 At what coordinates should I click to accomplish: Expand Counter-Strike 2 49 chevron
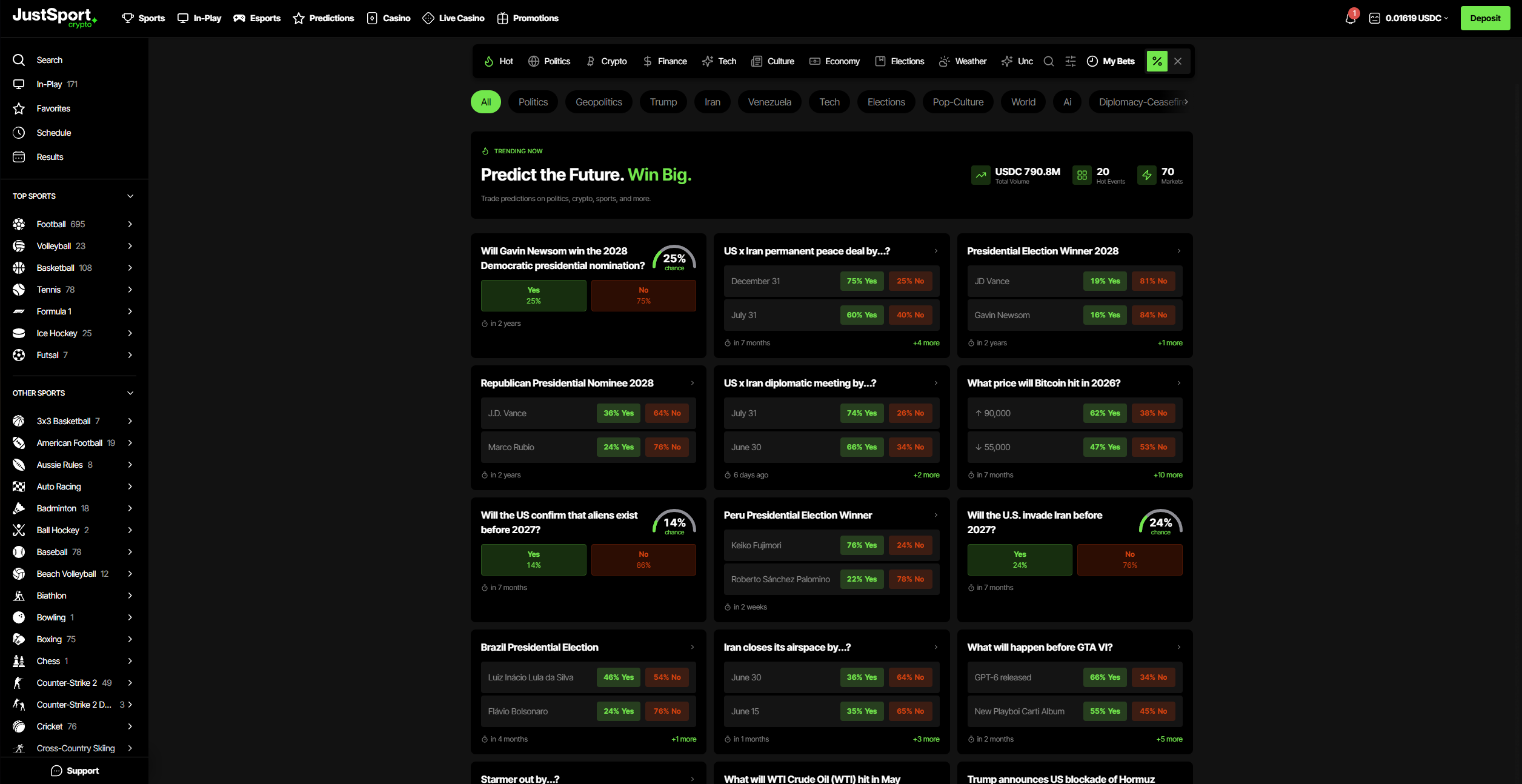(x=130, y=683)
